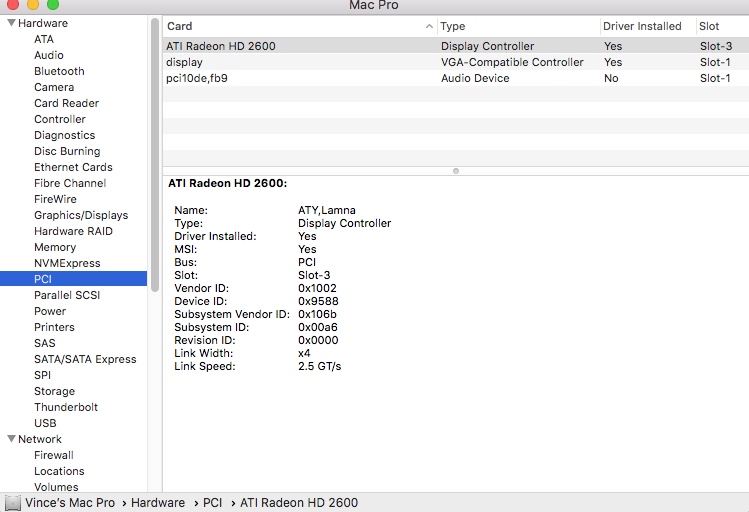The height and width of the screenshot is (512, 749).
Task: Click the ATI Radeon HD 2600 details heading
Action: [x=227, y=183]
